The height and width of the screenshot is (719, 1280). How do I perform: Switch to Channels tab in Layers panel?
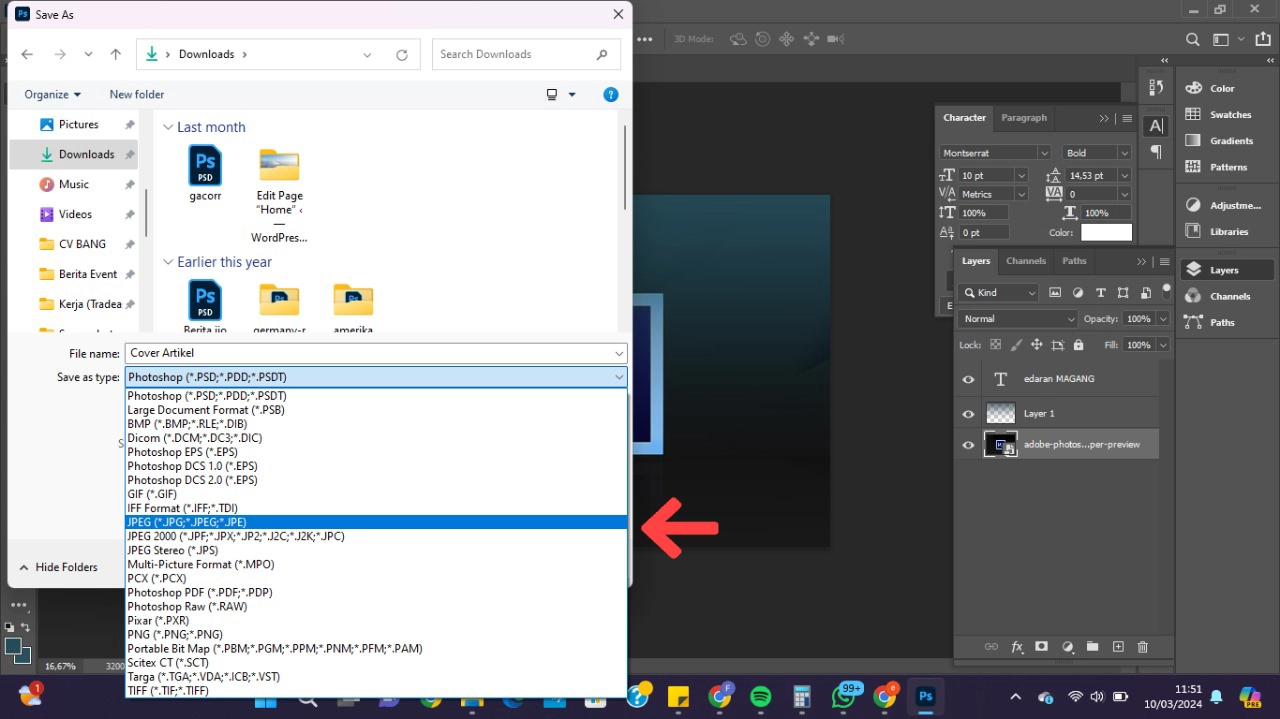coord(1026,261)
